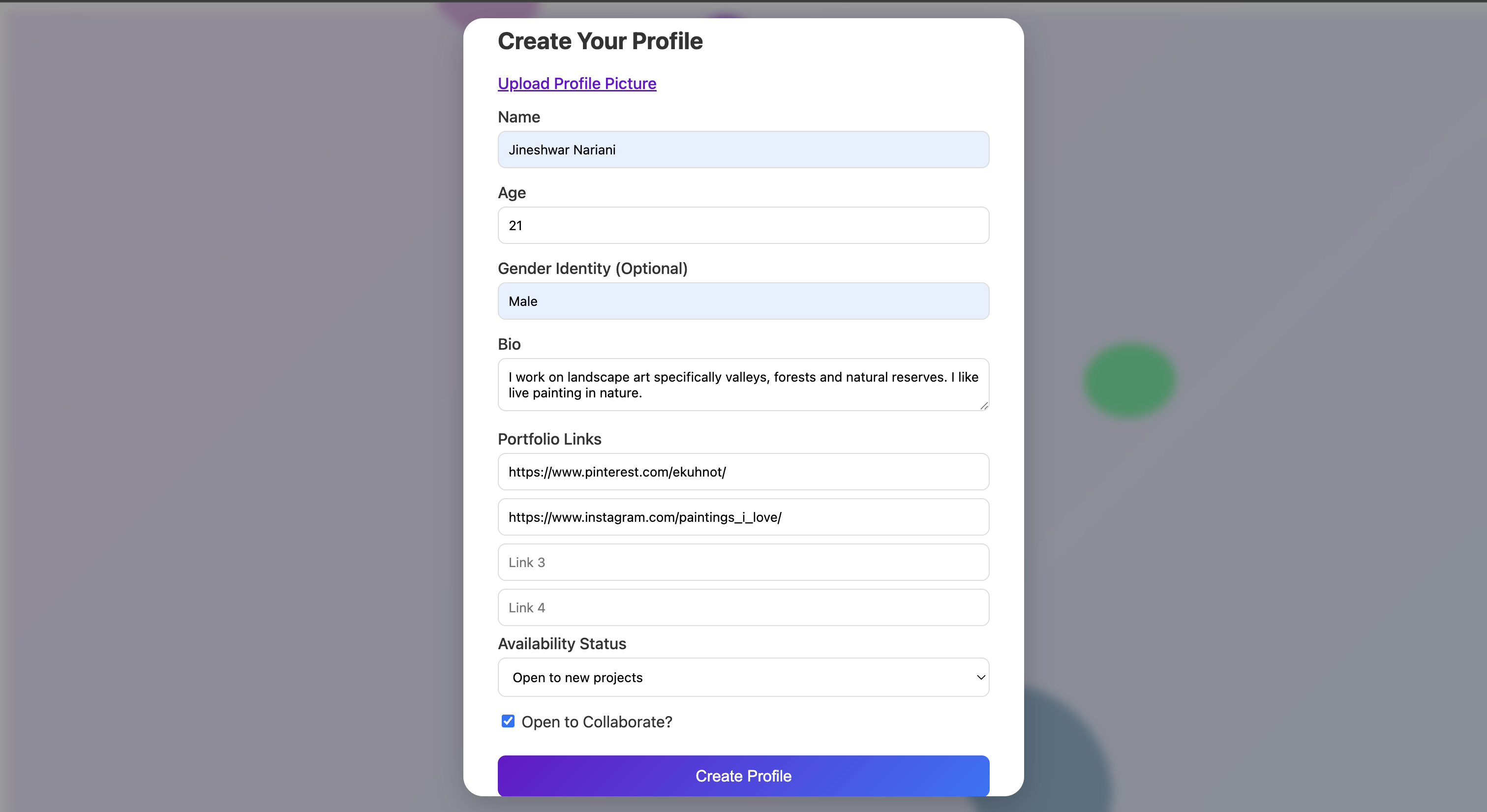Focus the Name field containing Jineshwar Nariani
Viewport: 1487px width, 812px height.
743,150
